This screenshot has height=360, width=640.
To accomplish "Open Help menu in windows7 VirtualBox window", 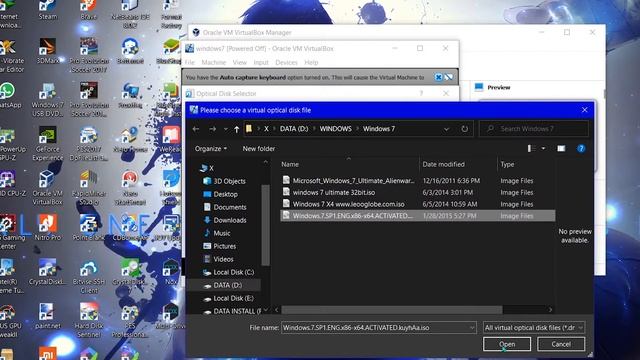I will (x=311, y=62).
